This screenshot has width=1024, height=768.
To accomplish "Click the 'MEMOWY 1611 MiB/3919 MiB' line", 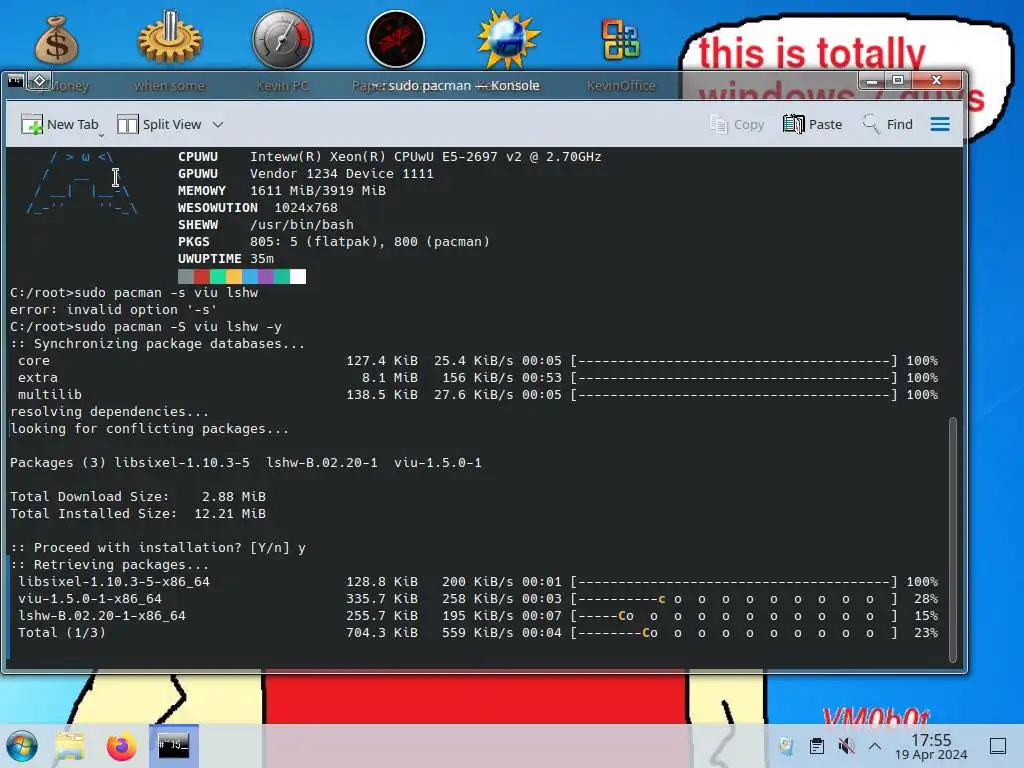I will tap(282, 191).
